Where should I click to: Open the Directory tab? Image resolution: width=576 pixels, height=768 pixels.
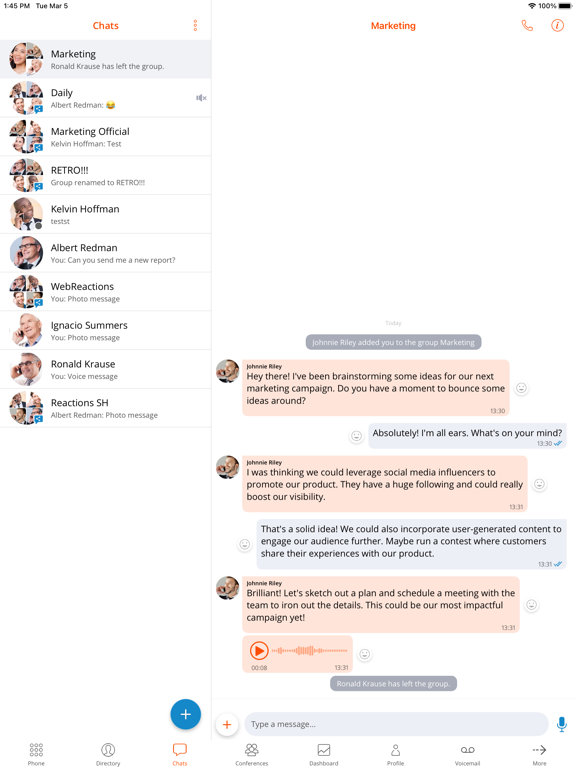pos(108,754)
